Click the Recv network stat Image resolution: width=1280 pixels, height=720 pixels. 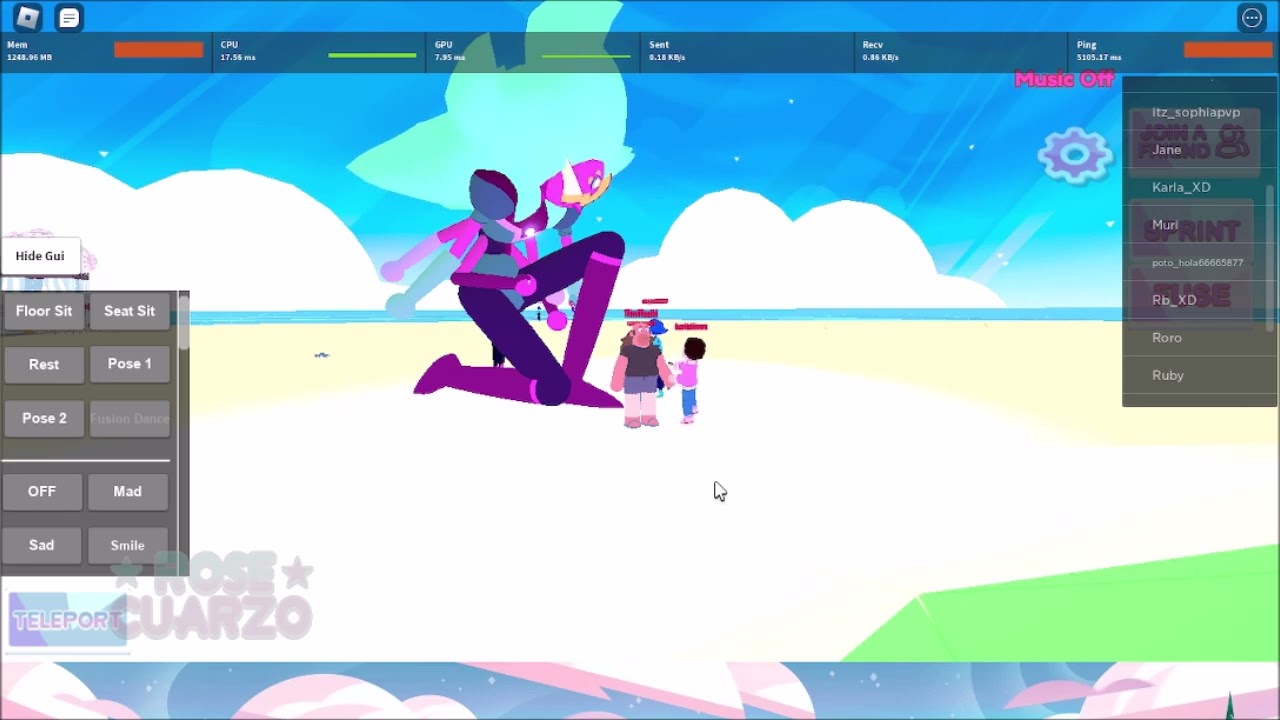962,51
